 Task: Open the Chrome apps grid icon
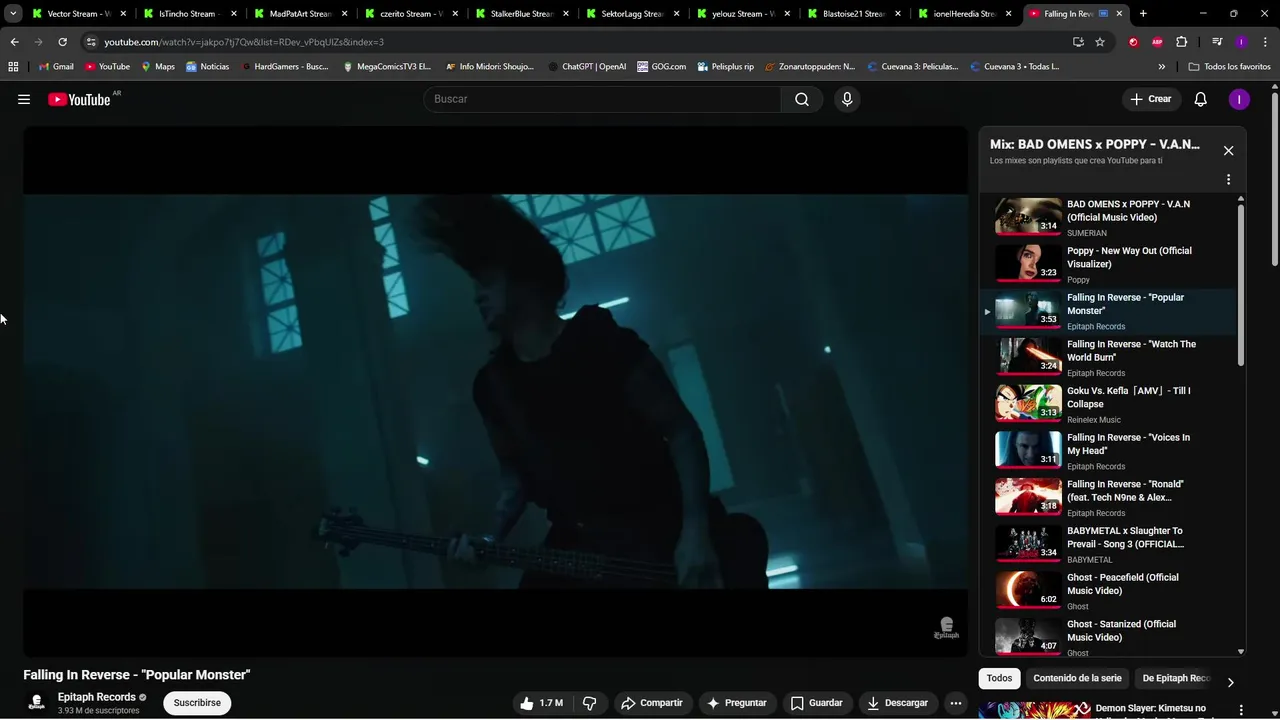(13, 67)
